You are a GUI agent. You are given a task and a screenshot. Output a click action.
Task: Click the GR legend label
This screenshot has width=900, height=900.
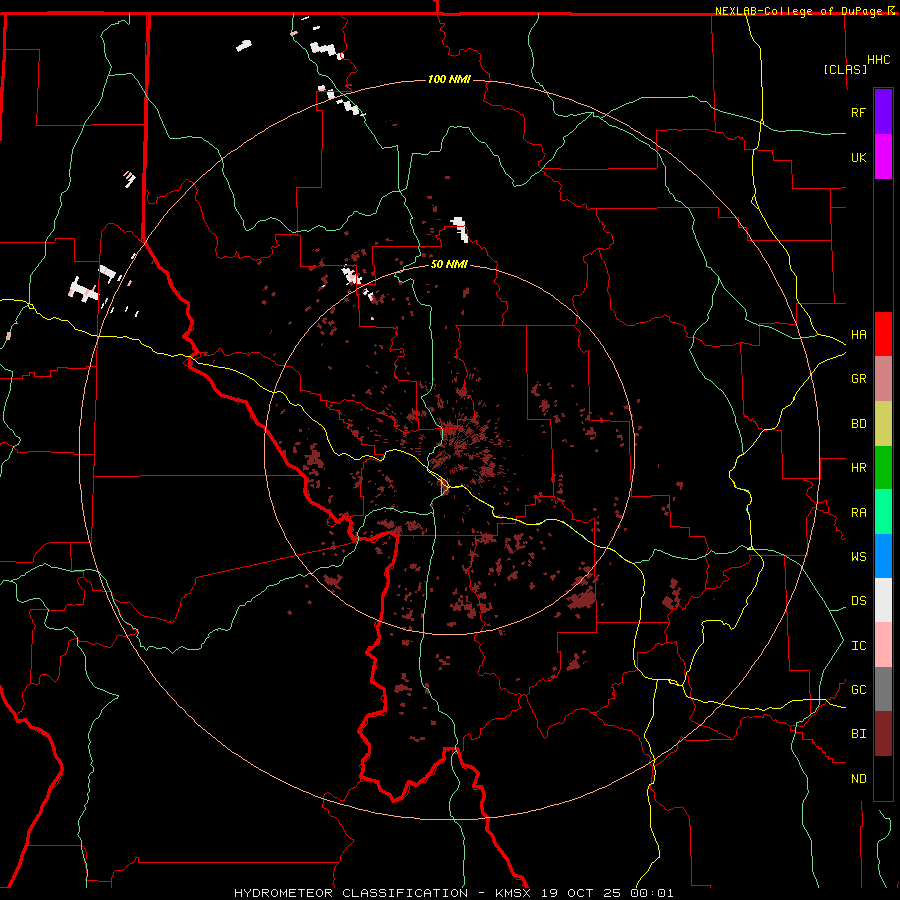tap(858, 379)
